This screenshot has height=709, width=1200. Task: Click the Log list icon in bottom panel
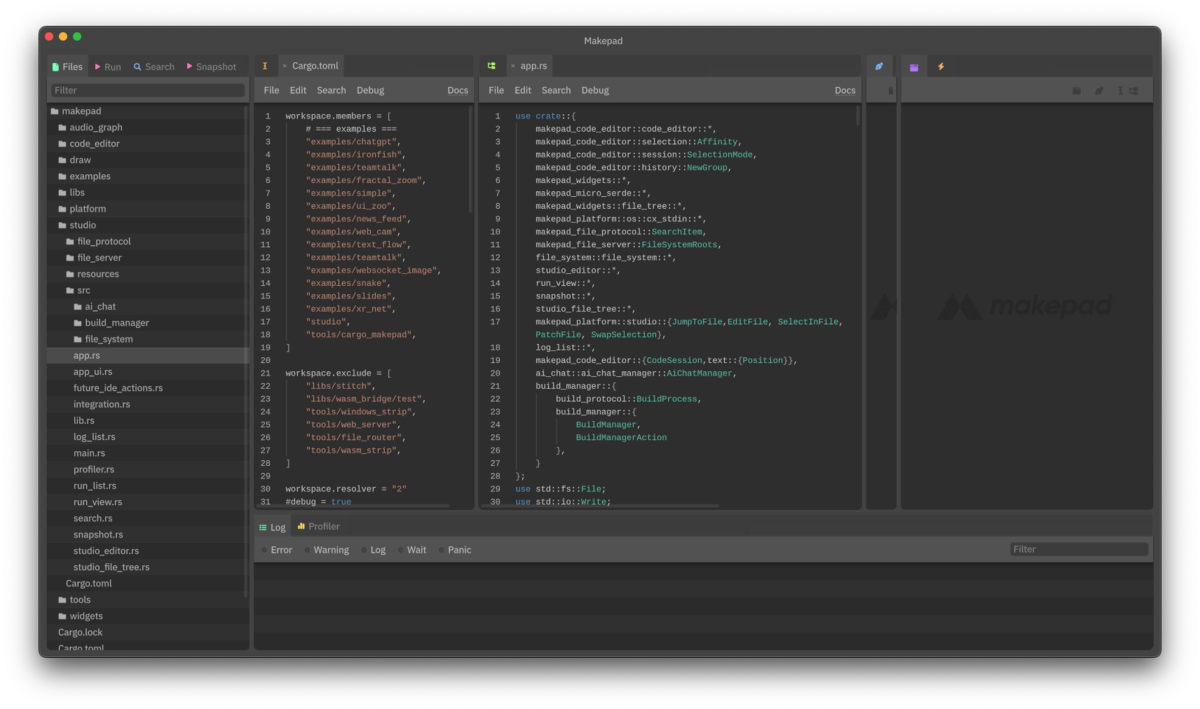tap(263, 527)
